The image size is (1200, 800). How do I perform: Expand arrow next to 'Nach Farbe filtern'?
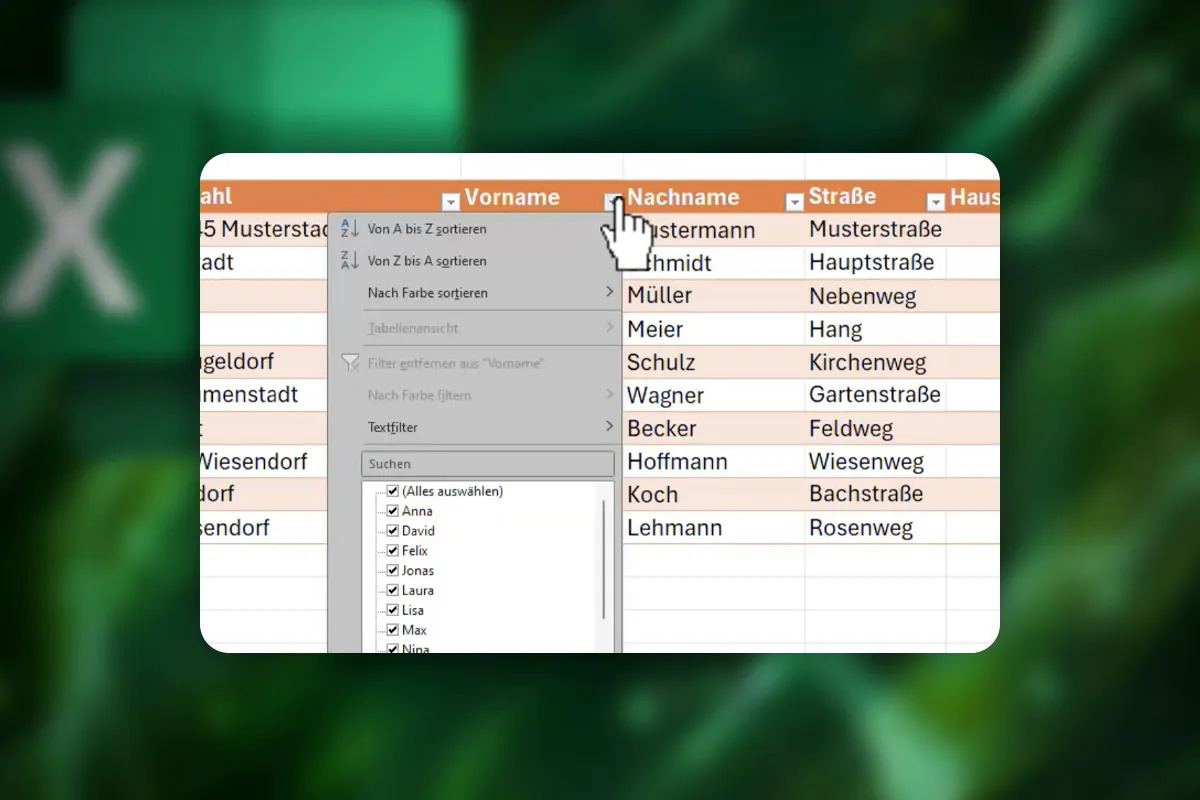609,395
